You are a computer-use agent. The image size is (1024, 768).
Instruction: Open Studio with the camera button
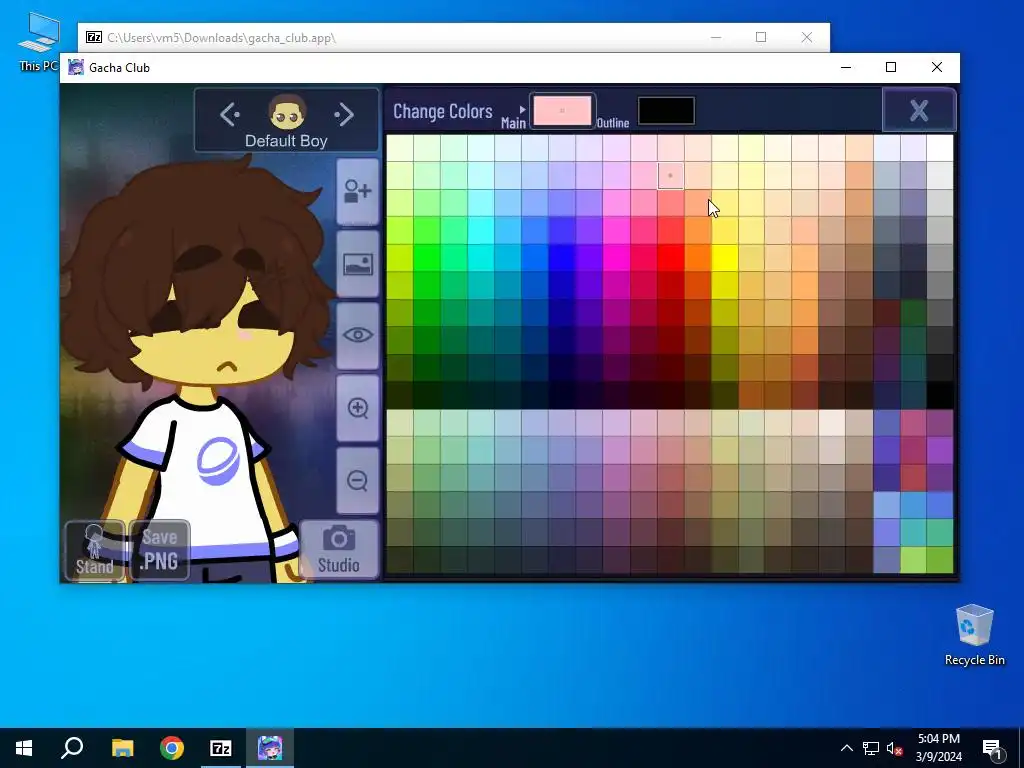339,549
